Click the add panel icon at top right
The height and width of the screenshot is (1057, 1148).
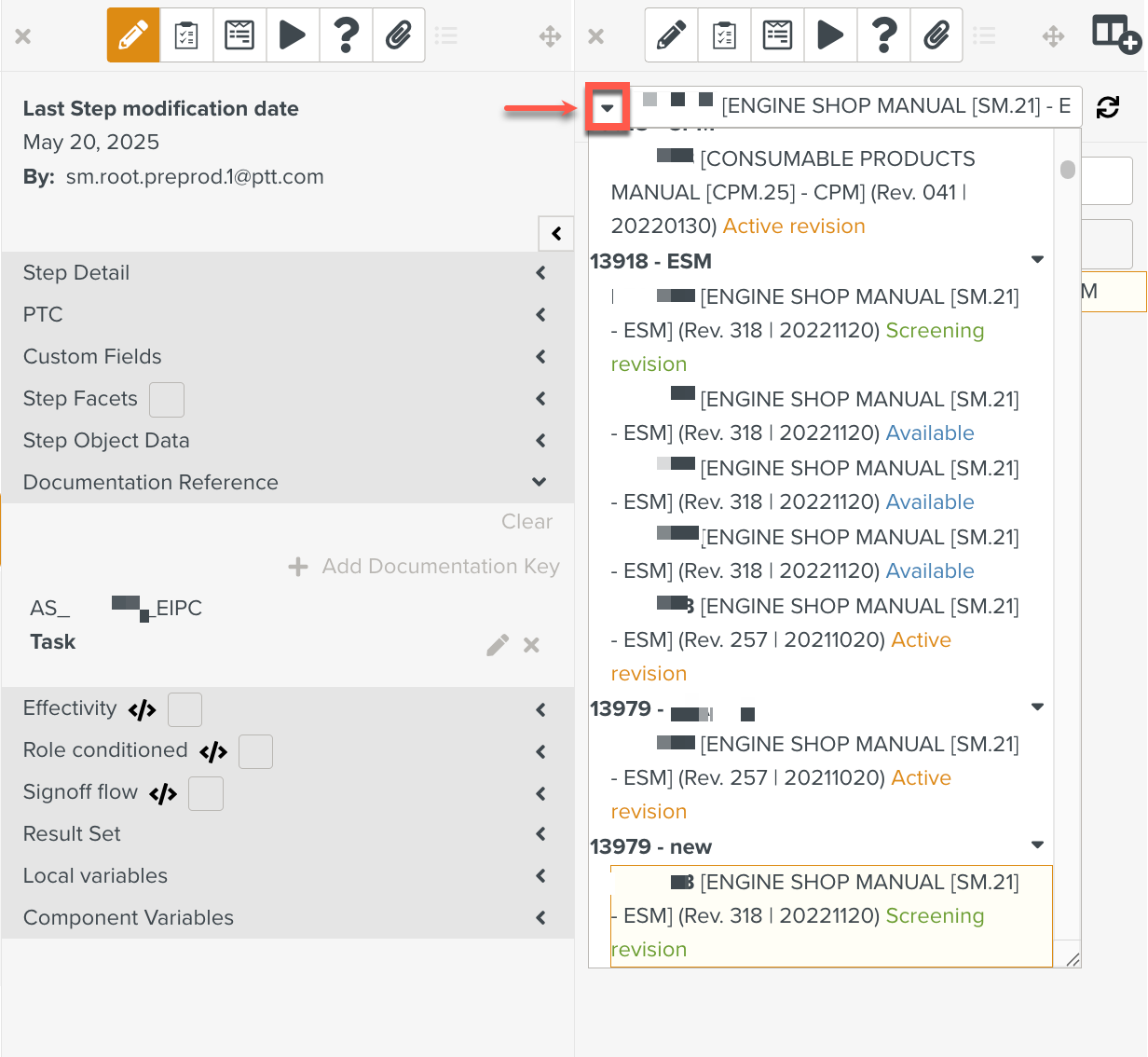(x=1115, y=34)
